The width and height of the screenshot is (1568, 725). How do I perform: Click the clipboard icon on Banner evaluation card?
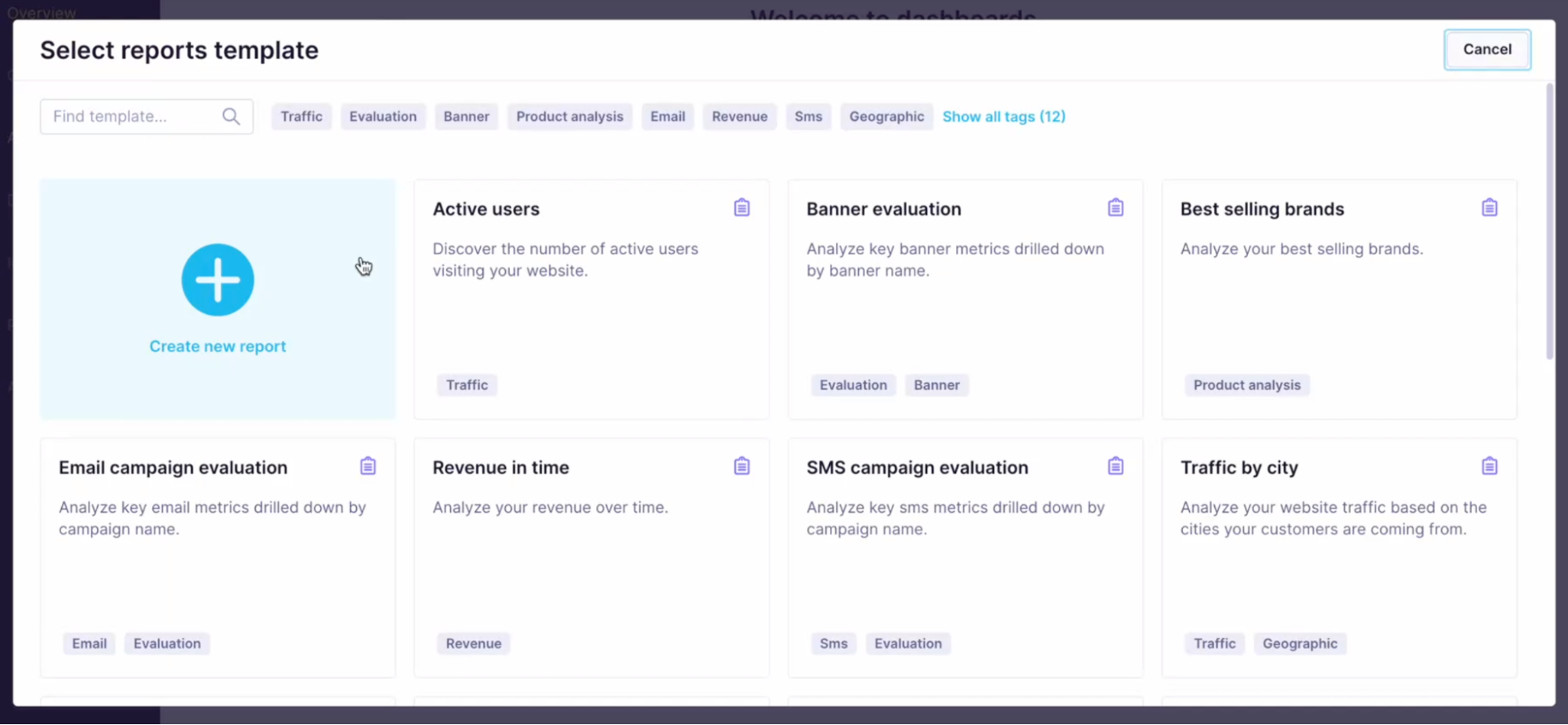coord(1115,208)
